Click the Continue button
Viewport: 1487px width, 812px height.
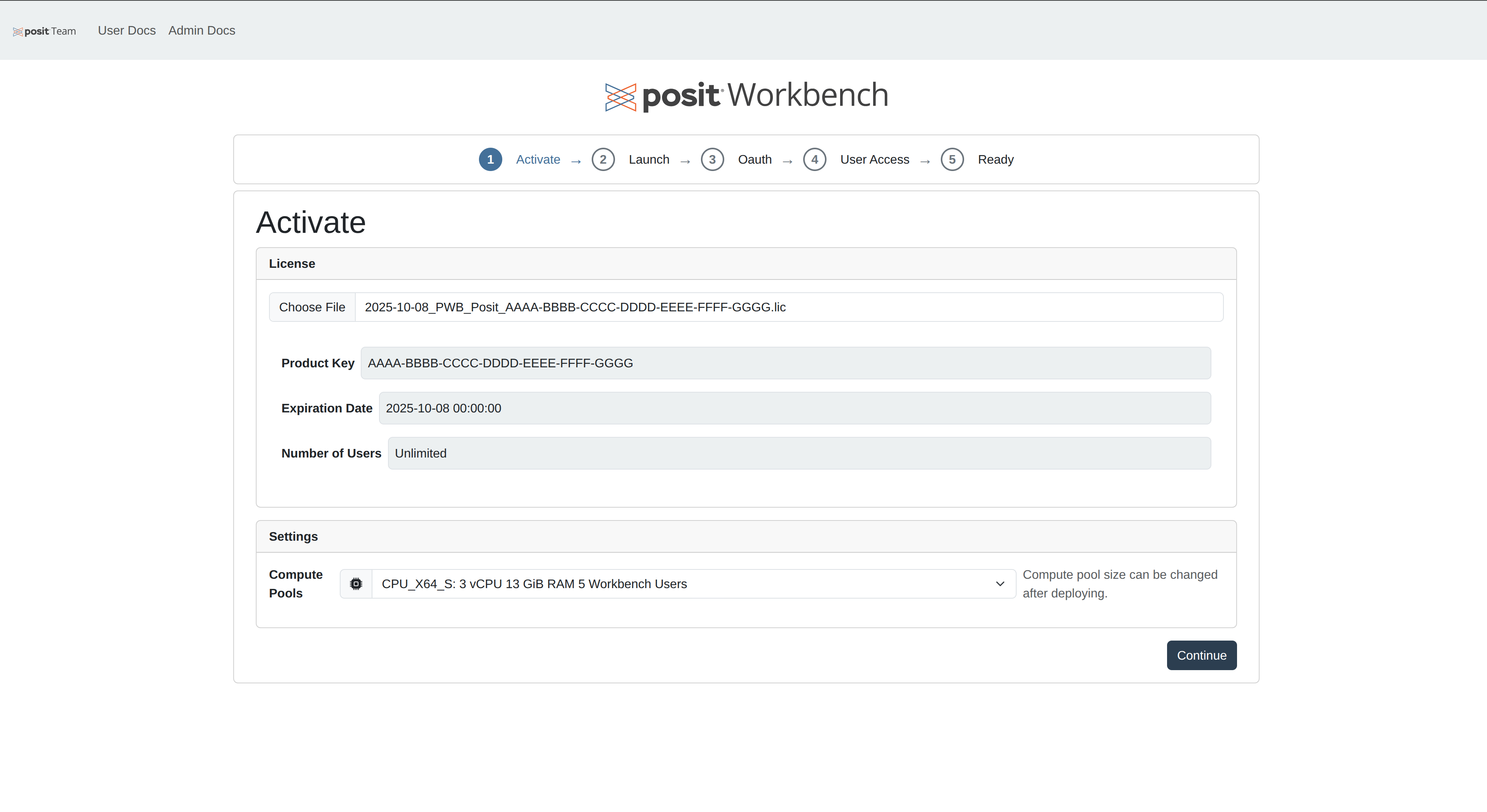1201,656
